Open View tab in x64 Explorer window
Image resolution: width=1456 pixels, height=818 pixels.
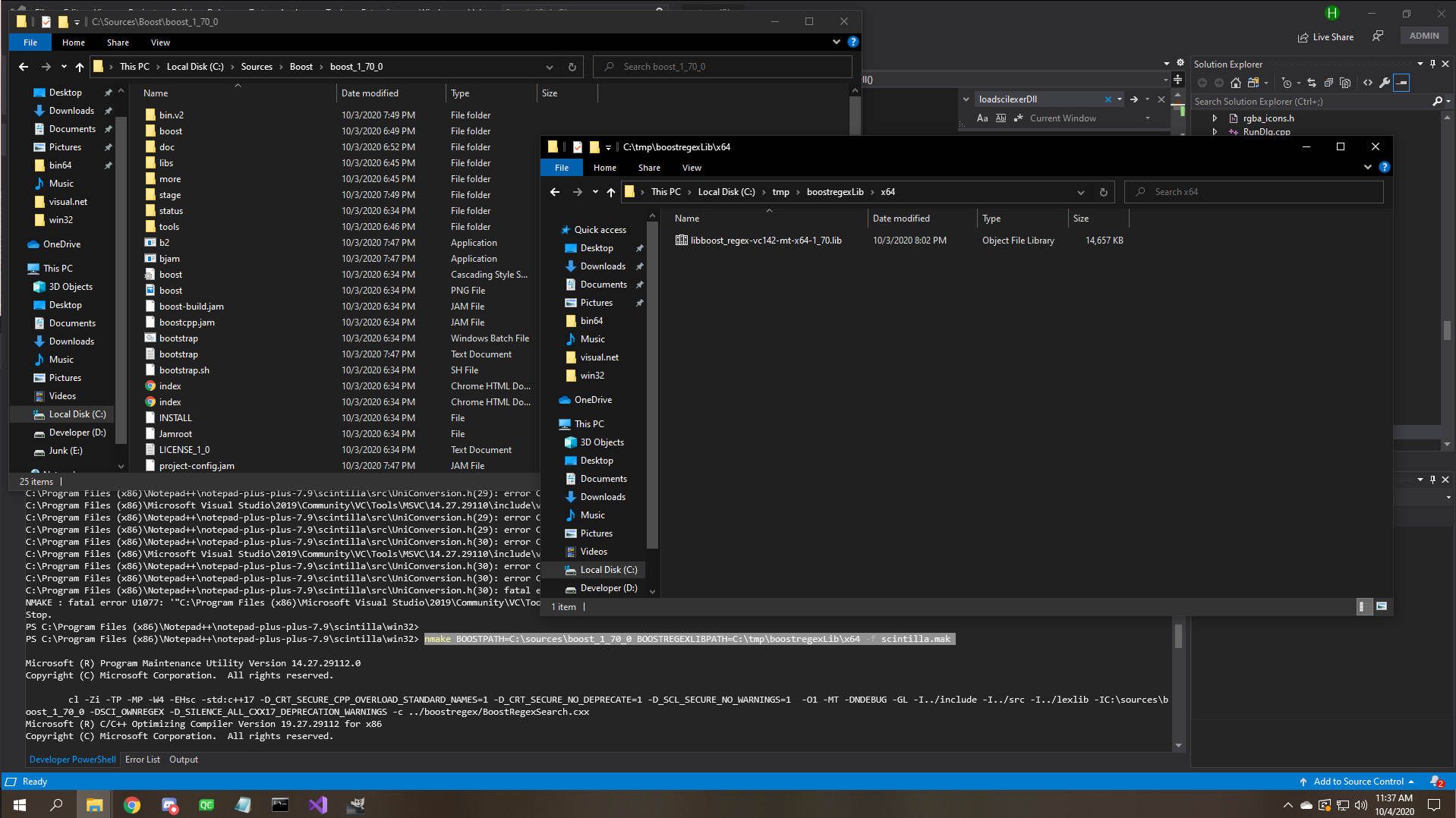692,168
